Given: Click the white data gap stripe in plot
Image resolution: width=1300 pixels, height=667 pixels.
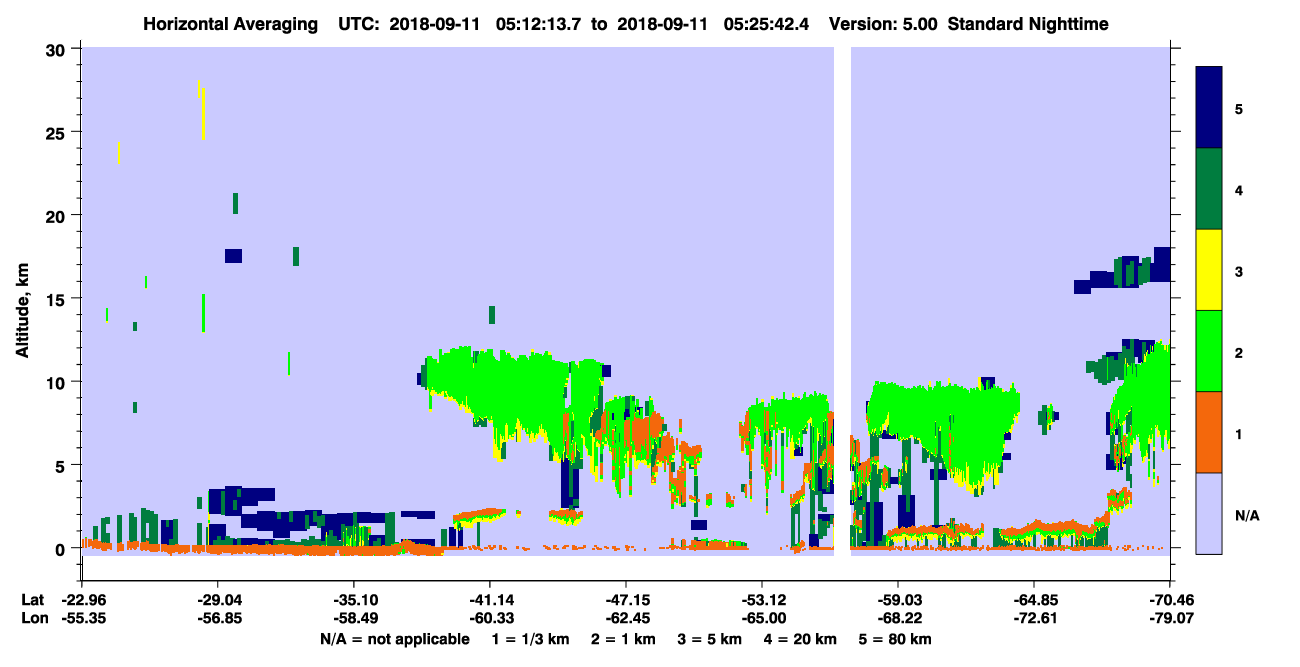Looking at the screenshot, I should click(x=842, y=301).
